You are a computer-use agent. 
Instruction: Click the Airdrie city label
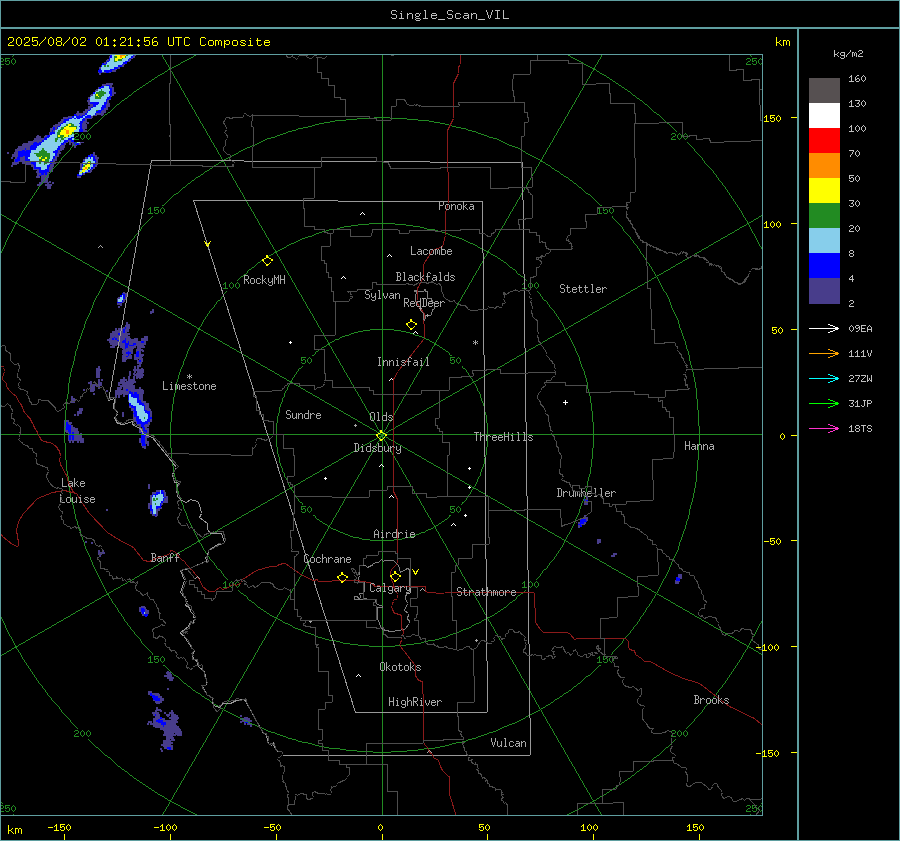(394, 534)
